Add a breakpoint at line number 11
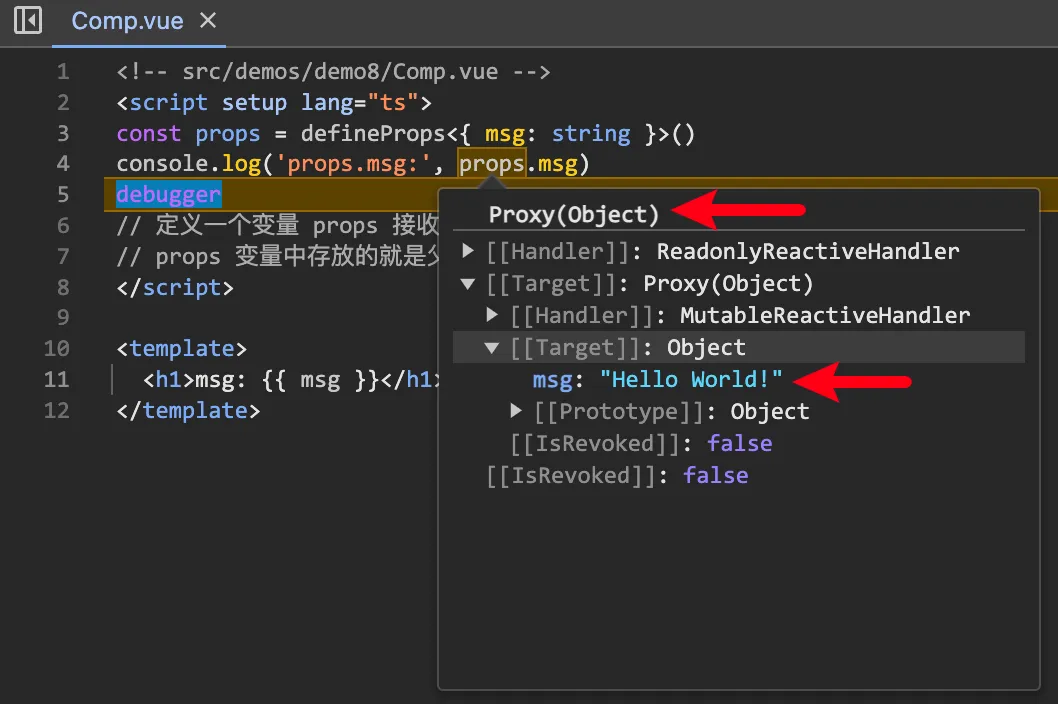The image size is (1058, 704). (58, 380)
